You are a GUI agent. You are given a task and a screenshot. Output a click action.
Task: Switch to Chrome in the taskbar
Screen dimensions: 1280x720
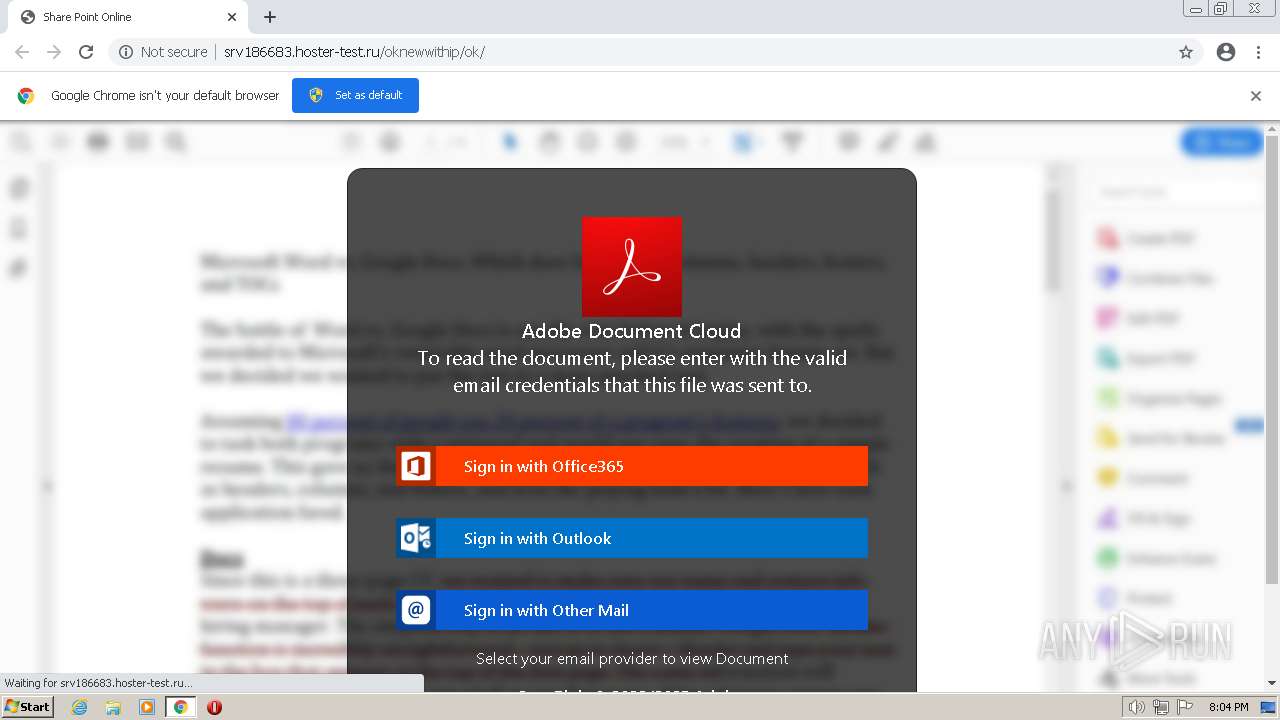[180, 707]
